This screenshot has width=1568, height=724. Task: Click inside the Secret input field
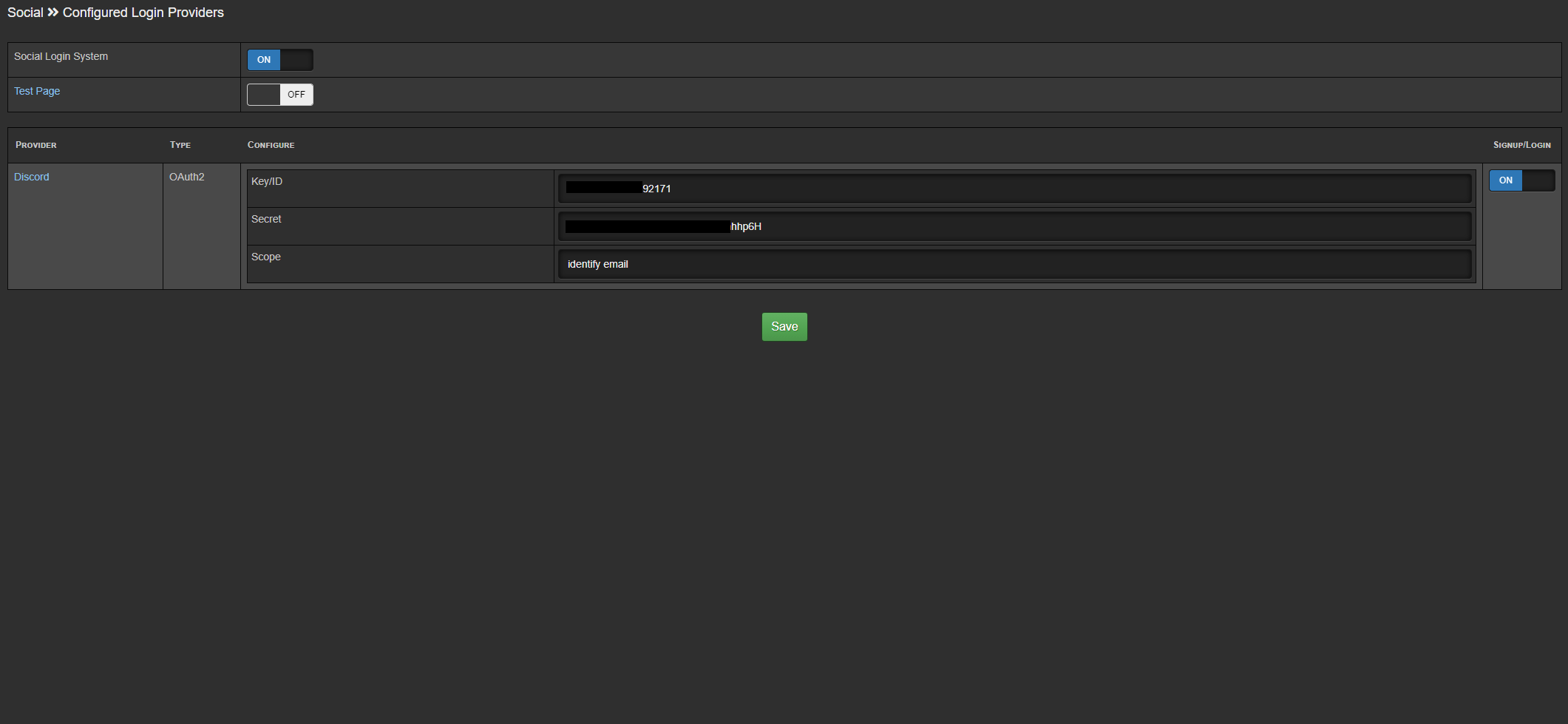pos(1016,226)
